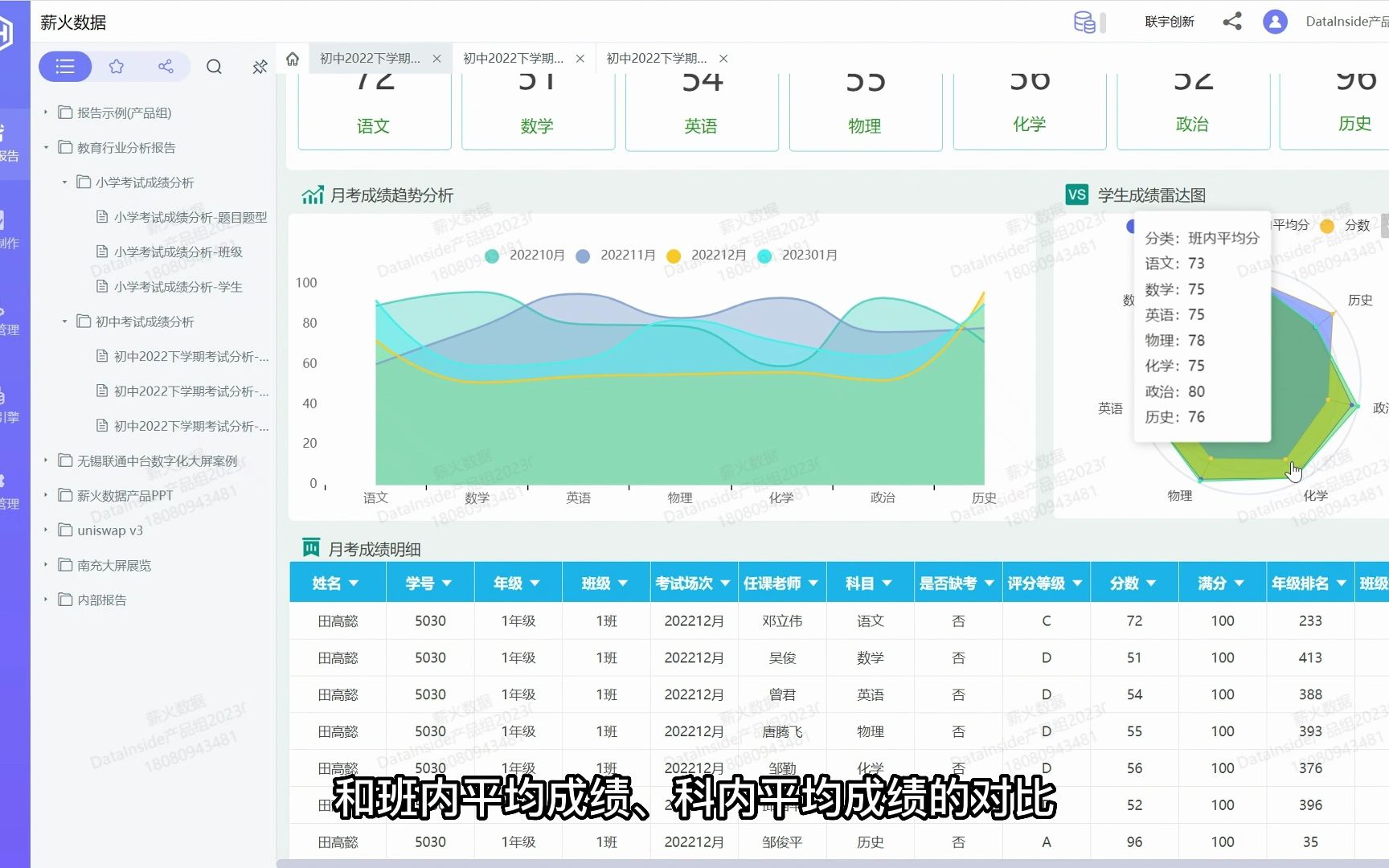Open the database icon in the header
This screenshot has width=1389, height=868.
(1084, 22)
